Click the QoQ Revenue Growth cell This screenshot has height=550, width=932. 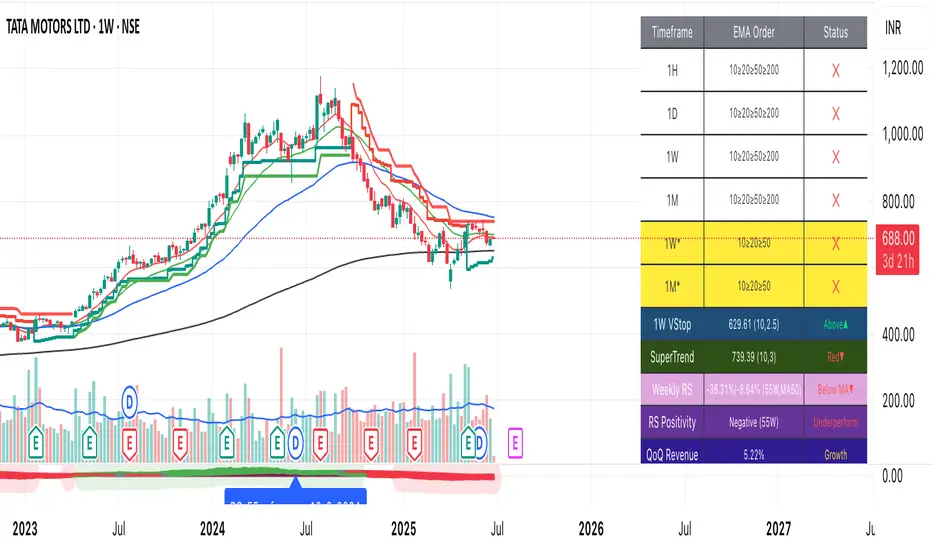click(x=835, y=455)
